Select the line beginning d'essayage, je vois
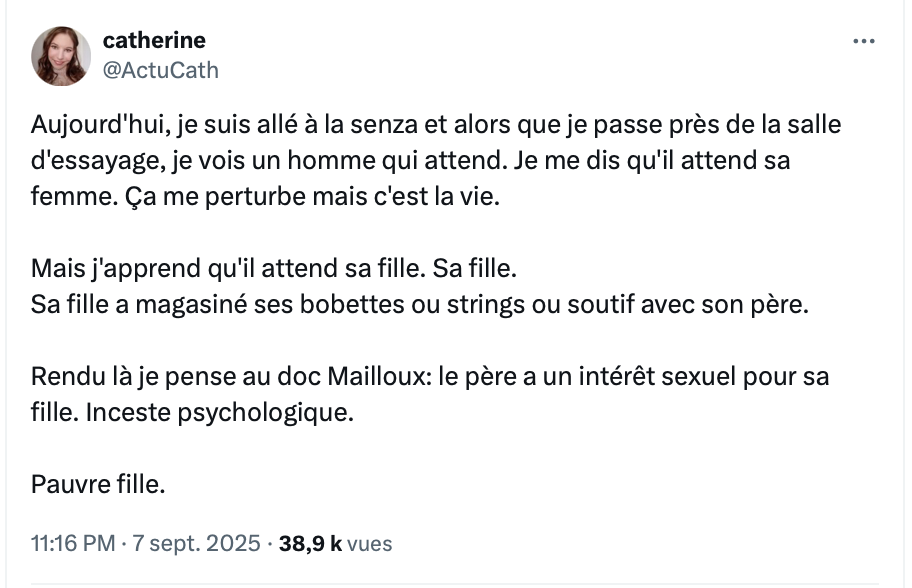This screenshot has height=588, width=912. coord(411,161)
